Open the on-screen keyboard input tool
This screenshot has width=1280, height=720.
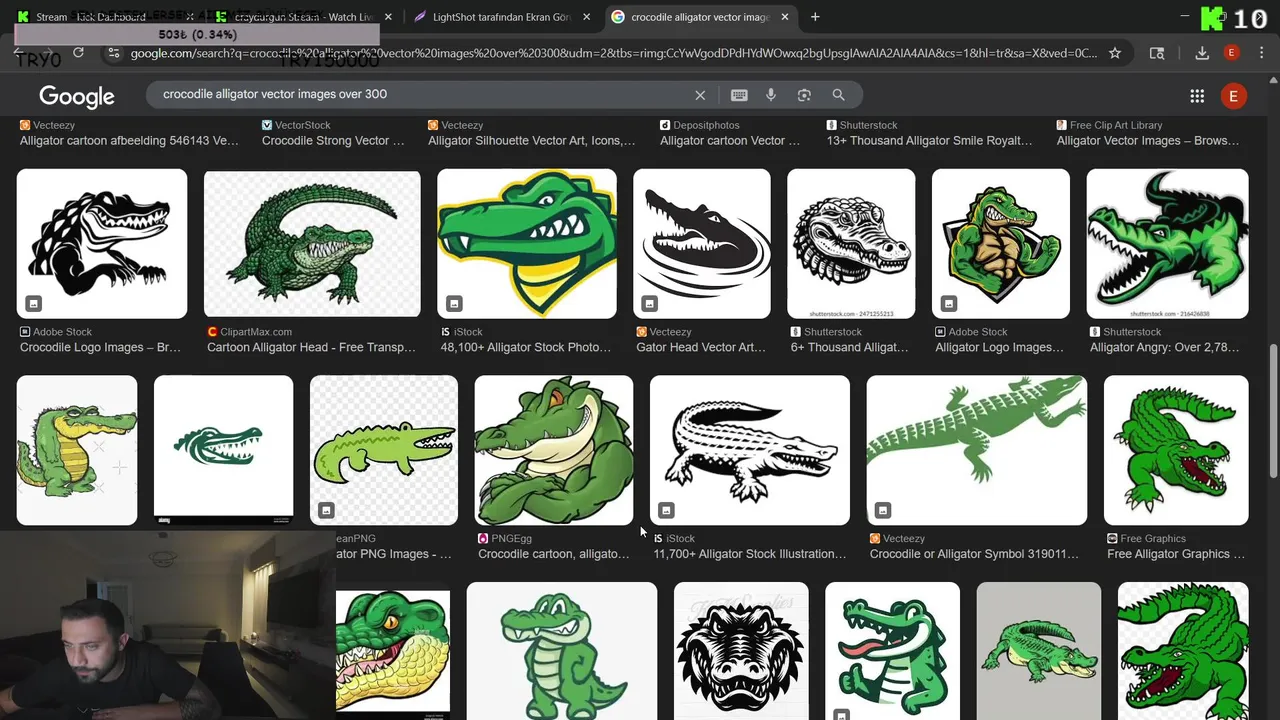(739, 95)
